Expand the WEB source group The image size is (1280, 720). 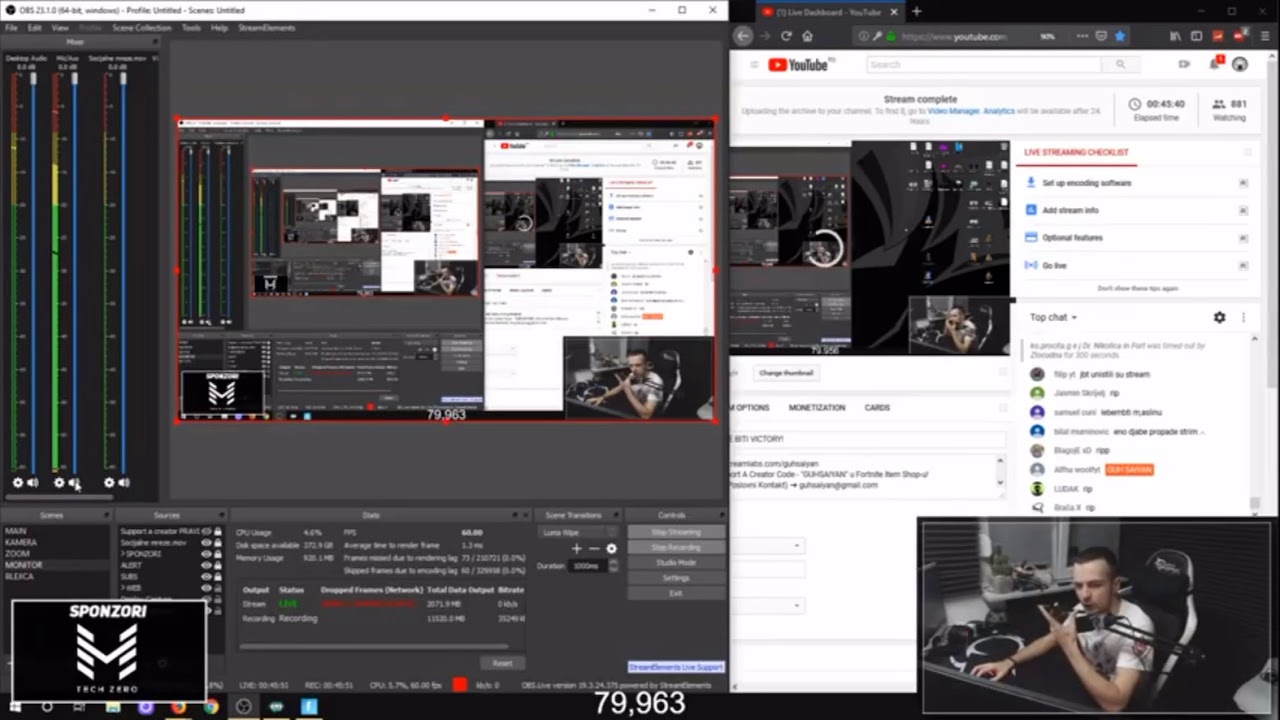click(x=123, y=588)
